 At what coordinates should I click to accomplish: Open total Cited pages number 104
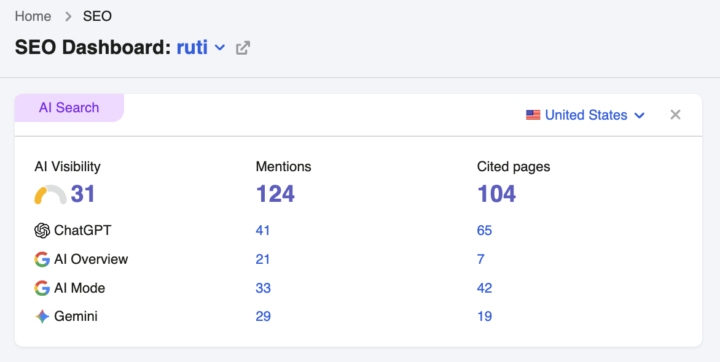click(x=497, y=193)
